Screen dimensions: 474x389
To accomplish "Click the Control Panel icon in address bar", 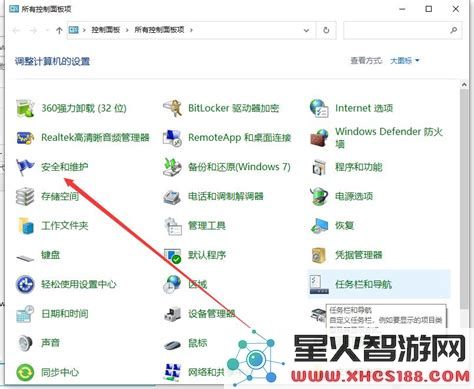I will point(74,30).
